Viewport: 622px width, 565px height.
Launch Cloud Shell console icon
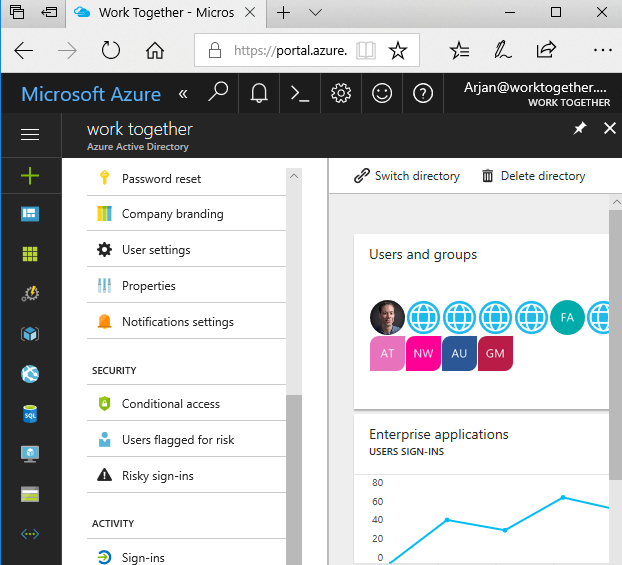pos(300,94)
